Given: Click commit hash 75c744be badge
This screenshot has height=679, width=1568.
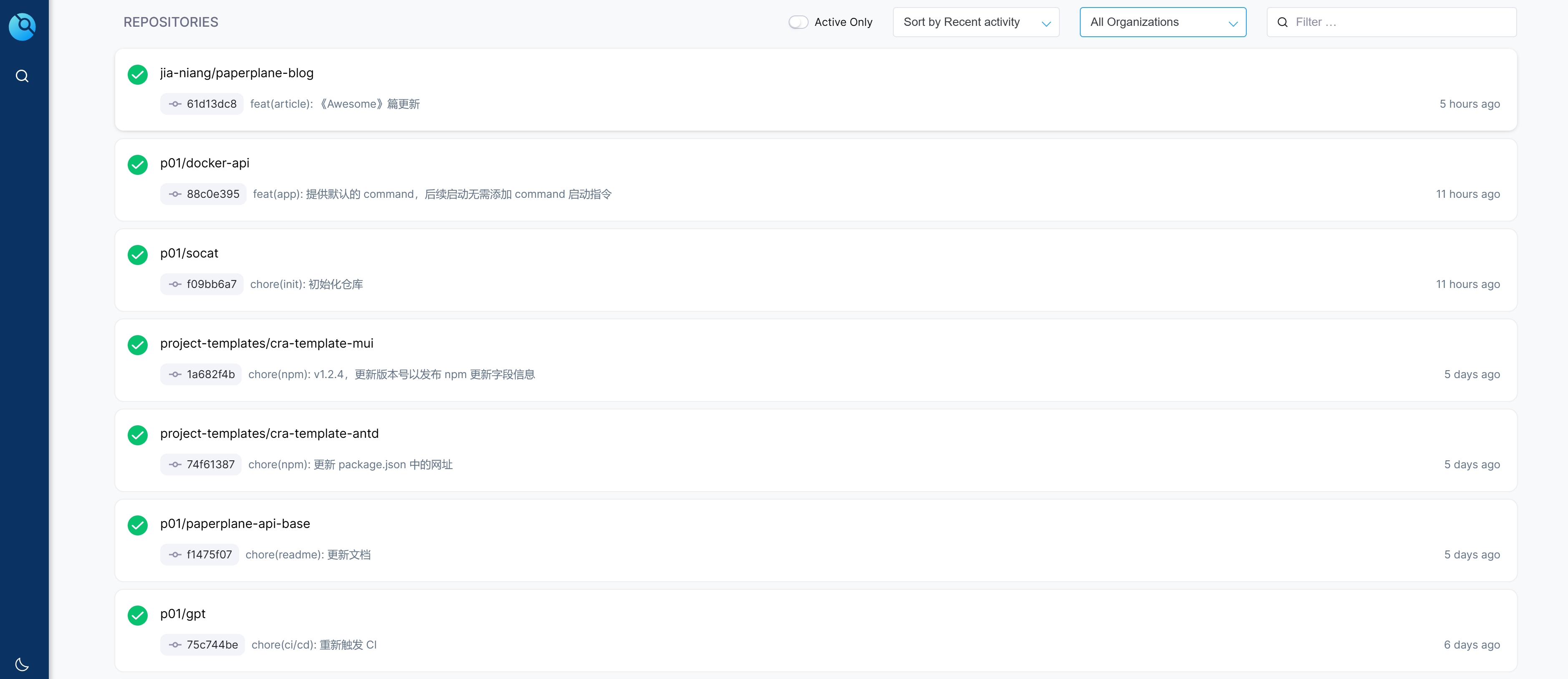Looking at the screenshot, I should (x=203, y=644).
